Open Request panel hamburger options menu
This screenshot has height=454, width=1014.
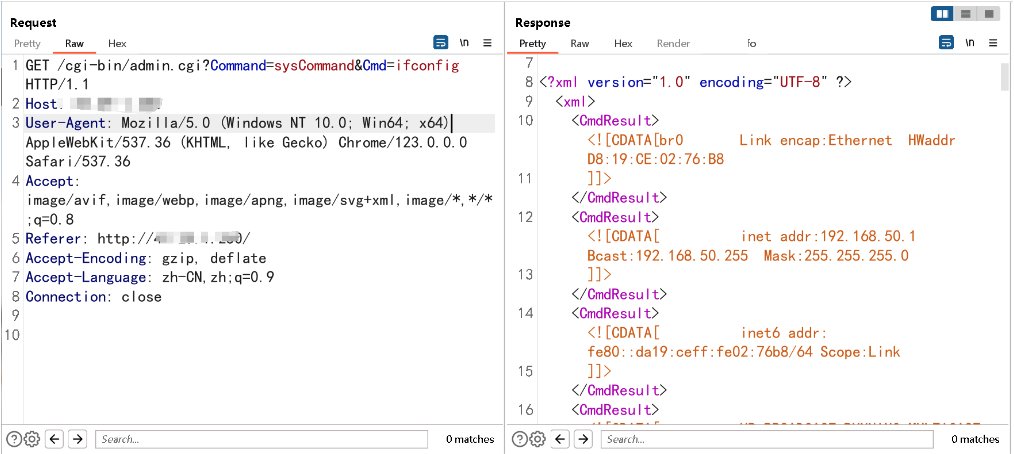(487, 43)
